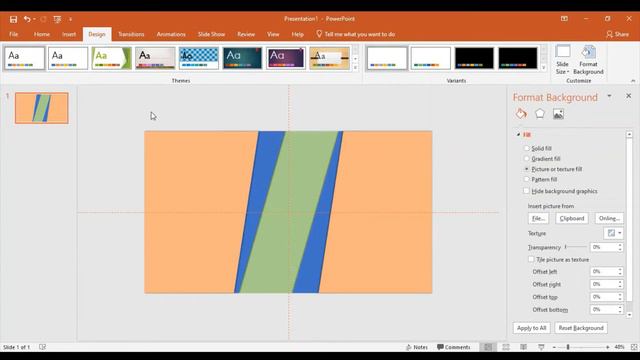Expand the Themes gallery more arrow
Screen dimensions: 640x360
(x=355, y=68)
